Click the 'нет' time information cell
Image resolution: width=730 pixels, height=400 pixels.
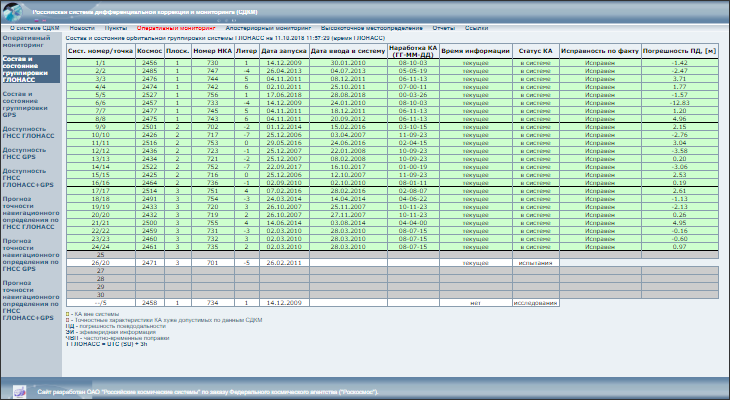475,303
